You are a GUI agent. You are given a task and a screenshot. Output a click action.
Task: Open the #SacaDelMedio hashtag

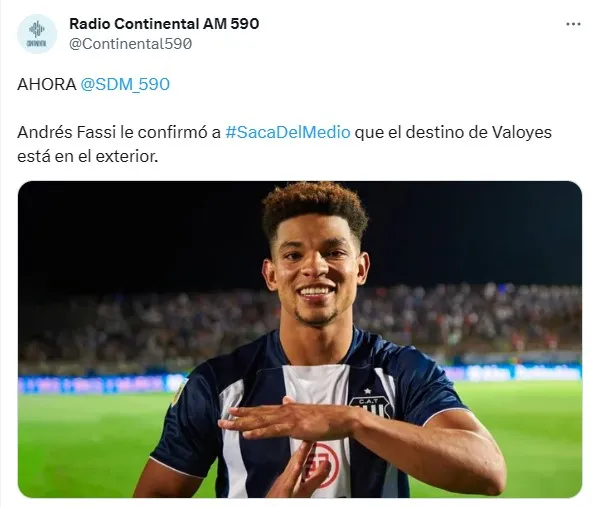[288, 132]
